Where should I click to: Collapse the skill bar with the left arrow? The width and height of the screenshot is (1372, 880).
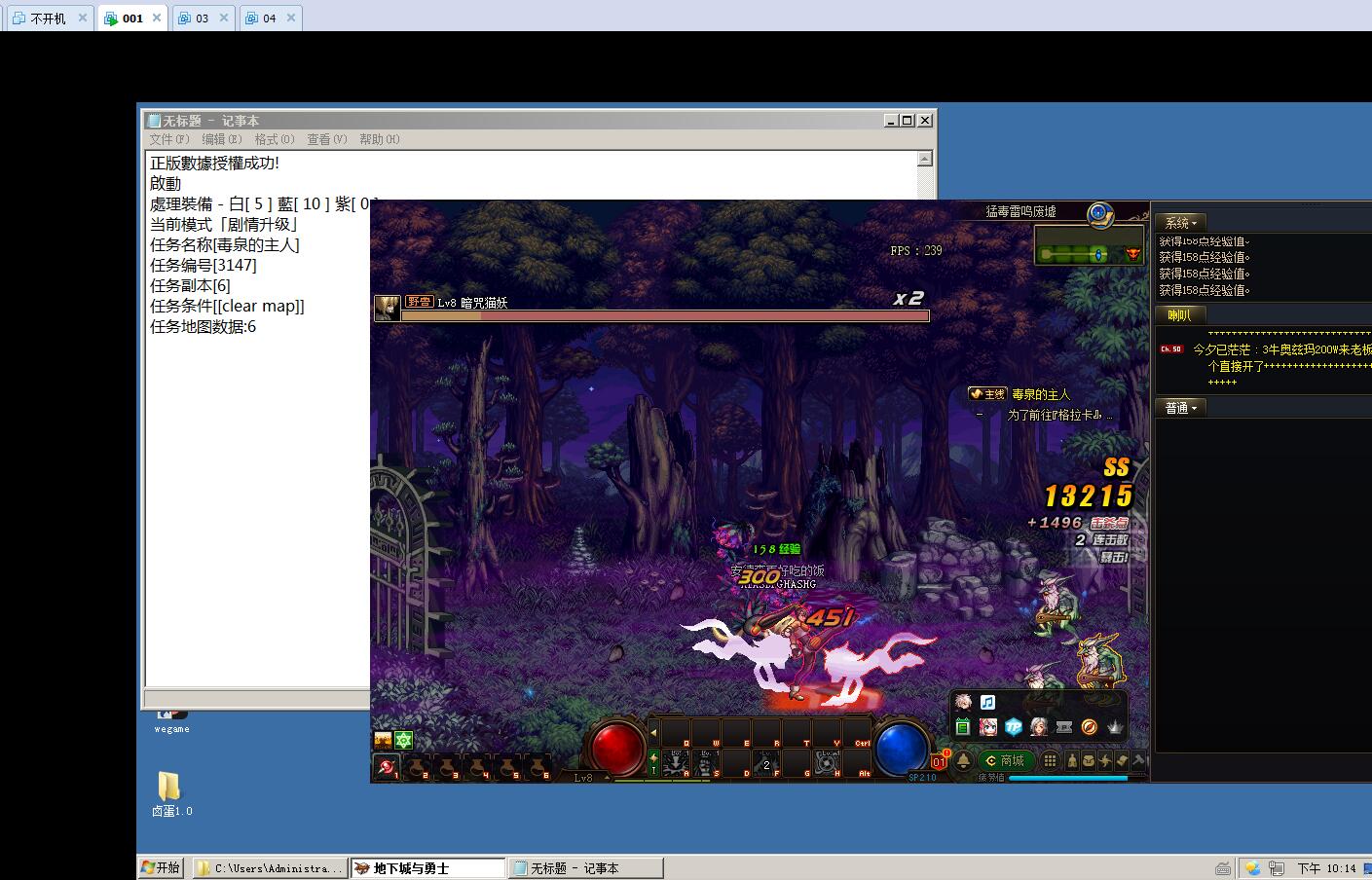pyautogui.click(x=653, y=732)
